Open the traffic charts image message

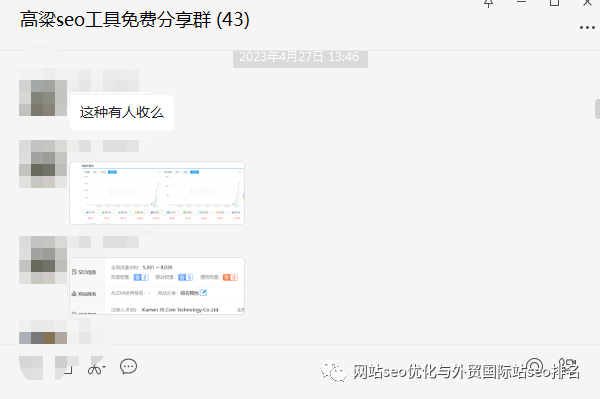157,193
